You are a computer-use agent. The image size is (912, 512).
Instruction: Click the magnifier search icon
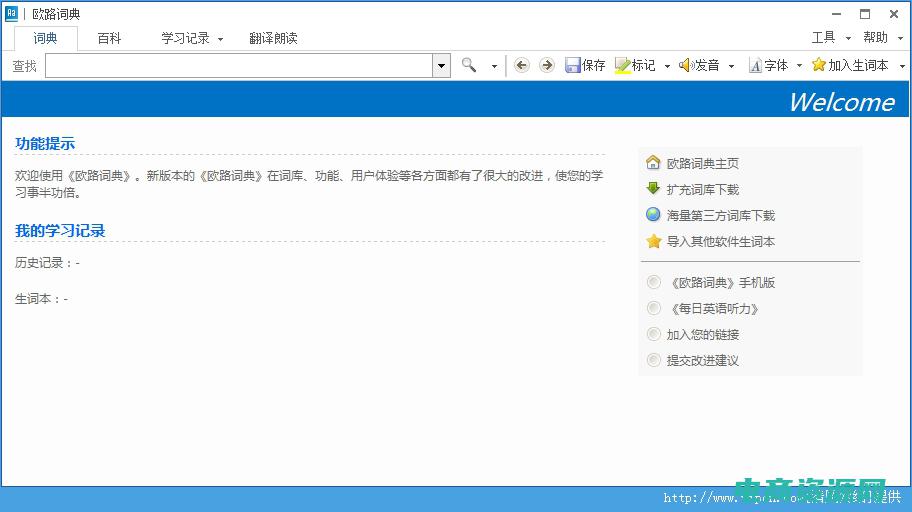coord(469,65)
